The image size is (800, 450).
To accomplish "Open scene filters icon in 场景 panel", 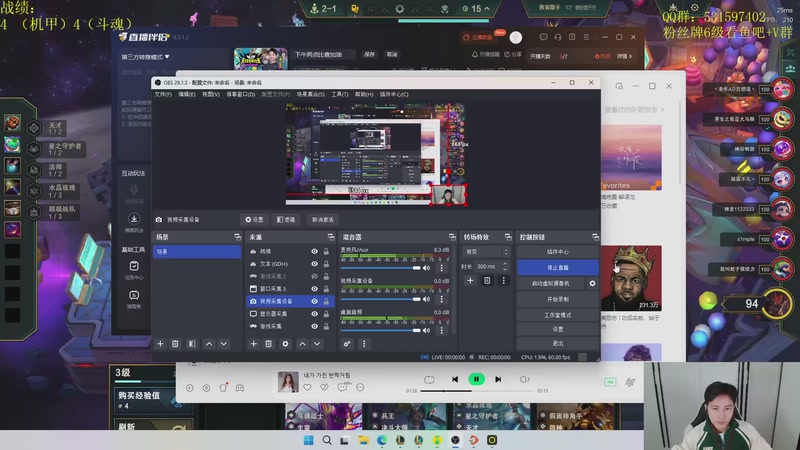I will (192, 344).
